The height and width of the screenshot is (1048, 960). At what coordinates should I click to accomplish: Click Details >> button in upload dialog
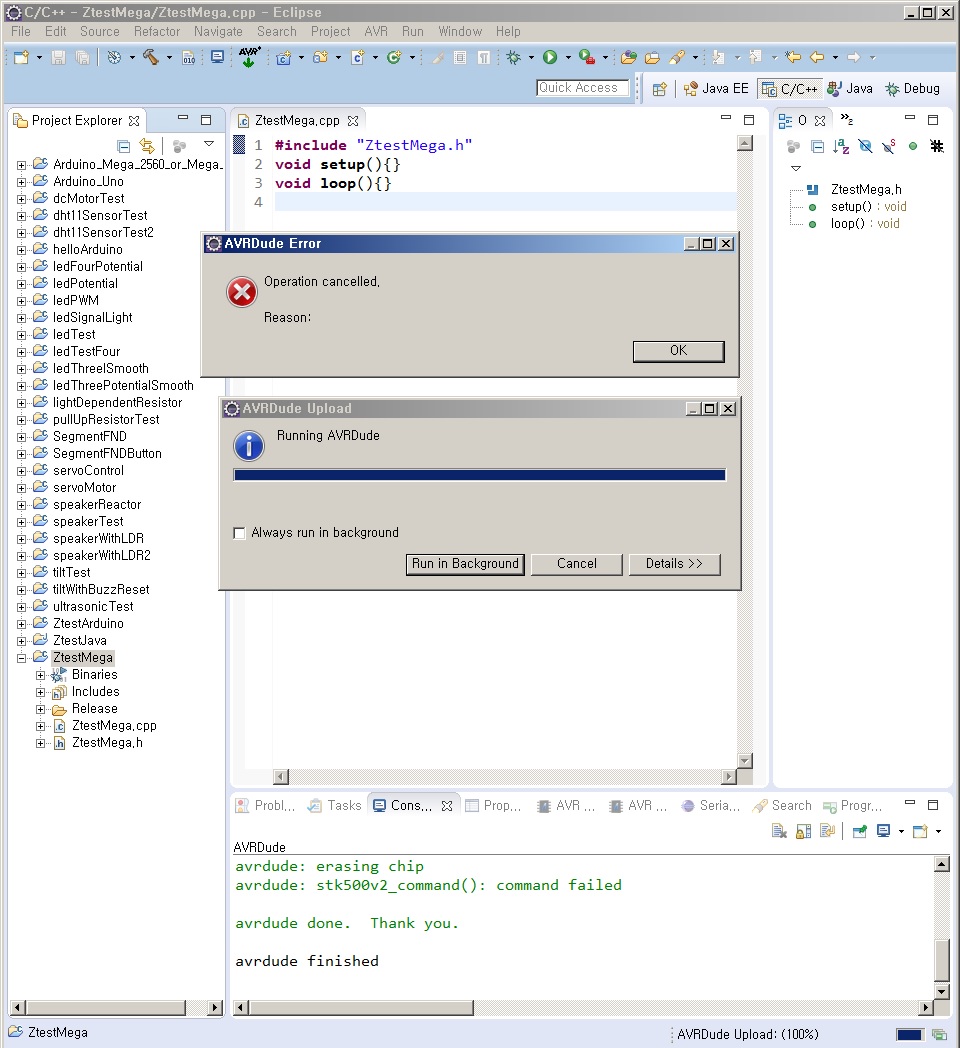click(x=675, y=564)
